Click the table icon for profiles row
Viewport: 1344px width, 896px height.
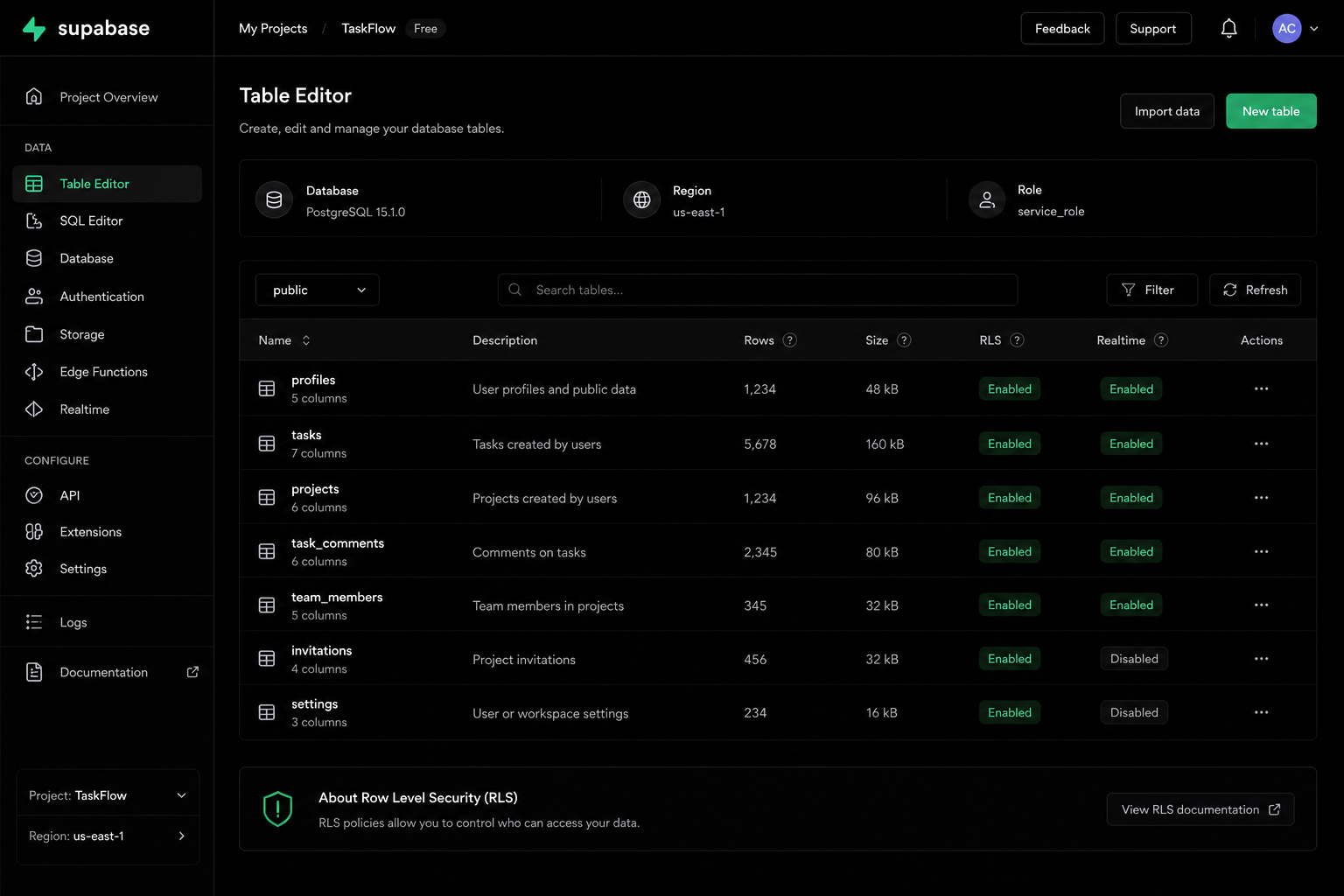(267, 388)
